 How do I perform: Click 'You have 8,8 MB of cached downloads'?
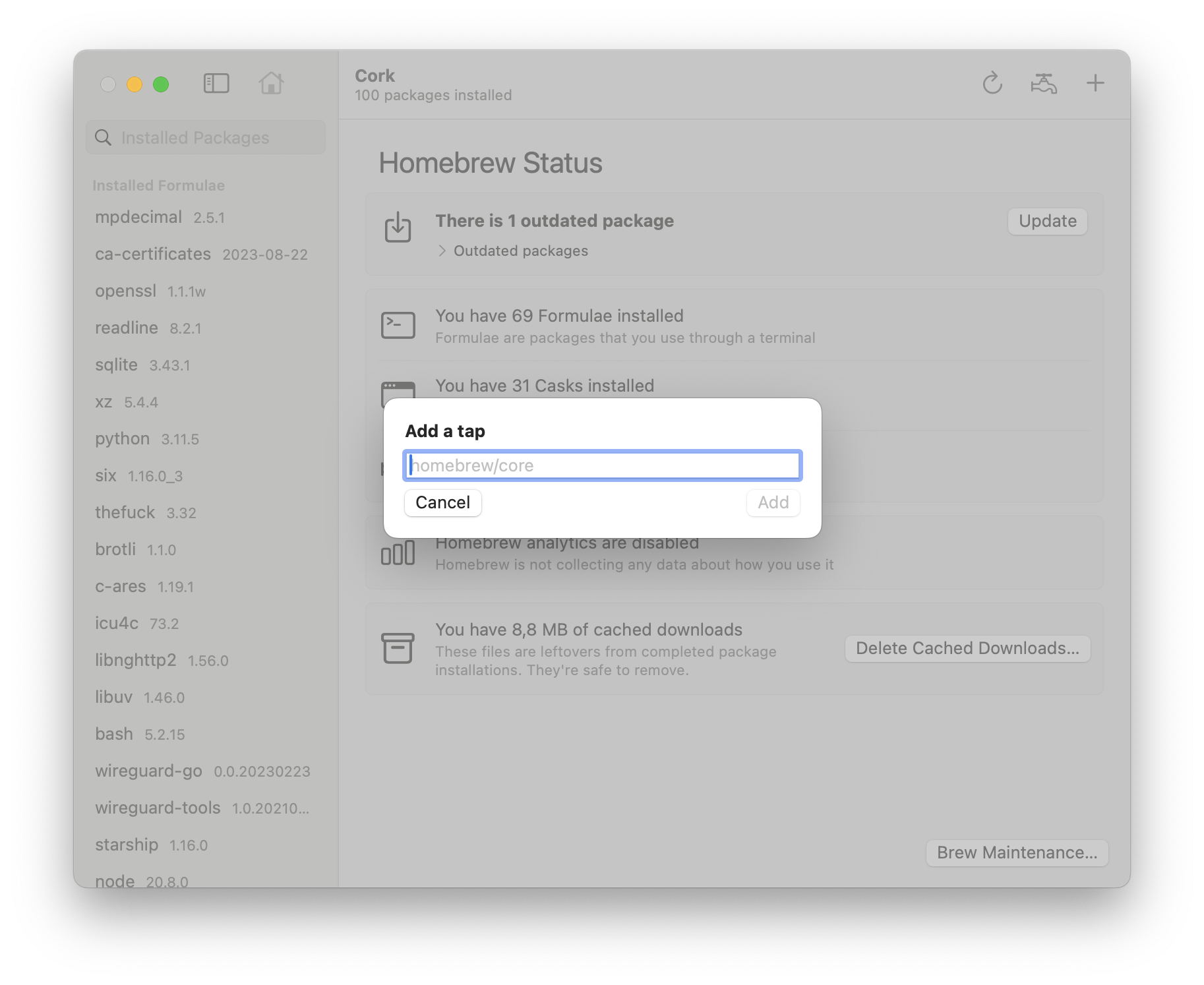[x=589, y=630]
